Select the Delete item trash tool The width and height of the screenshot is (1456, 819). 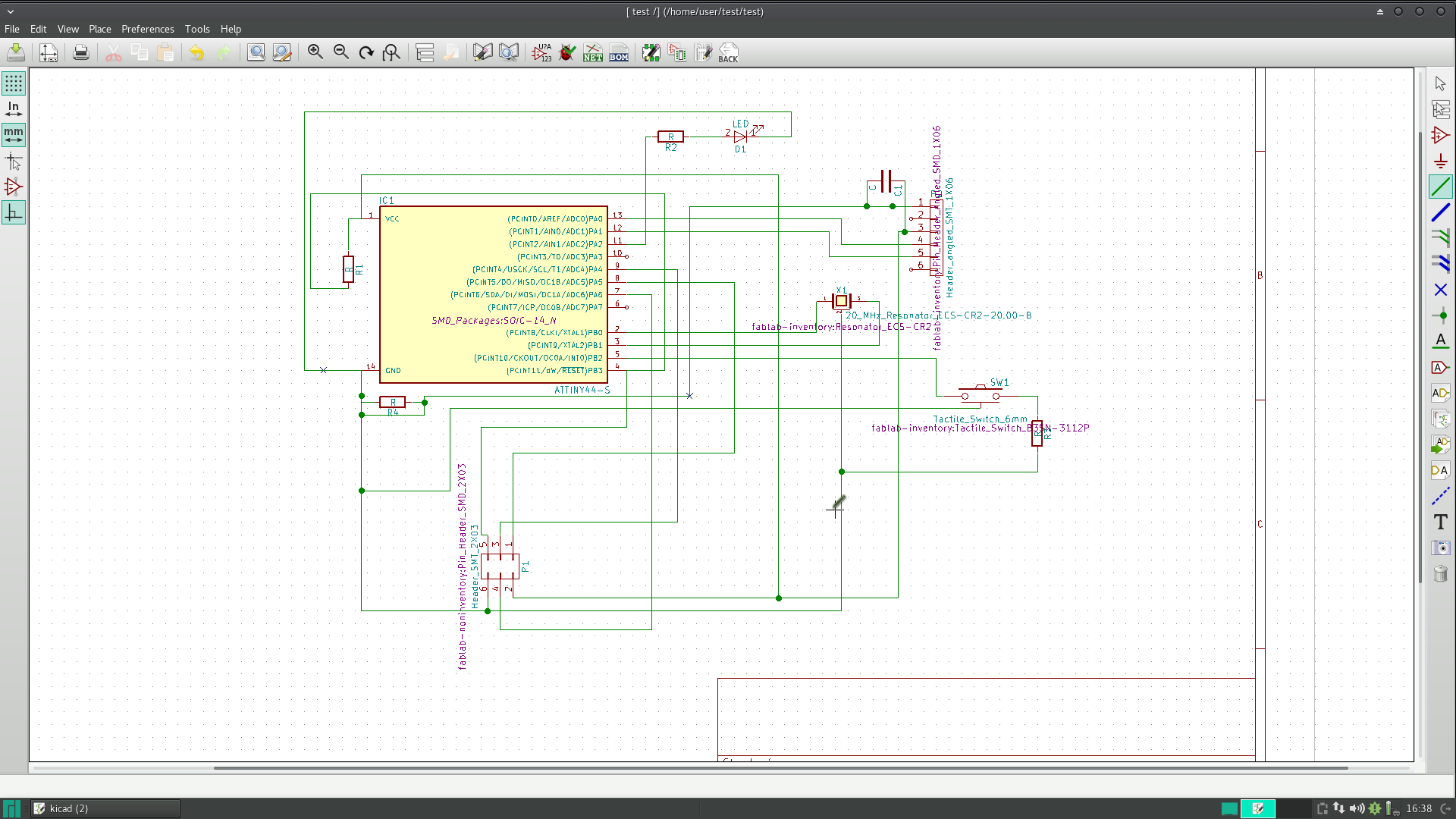1441,573
